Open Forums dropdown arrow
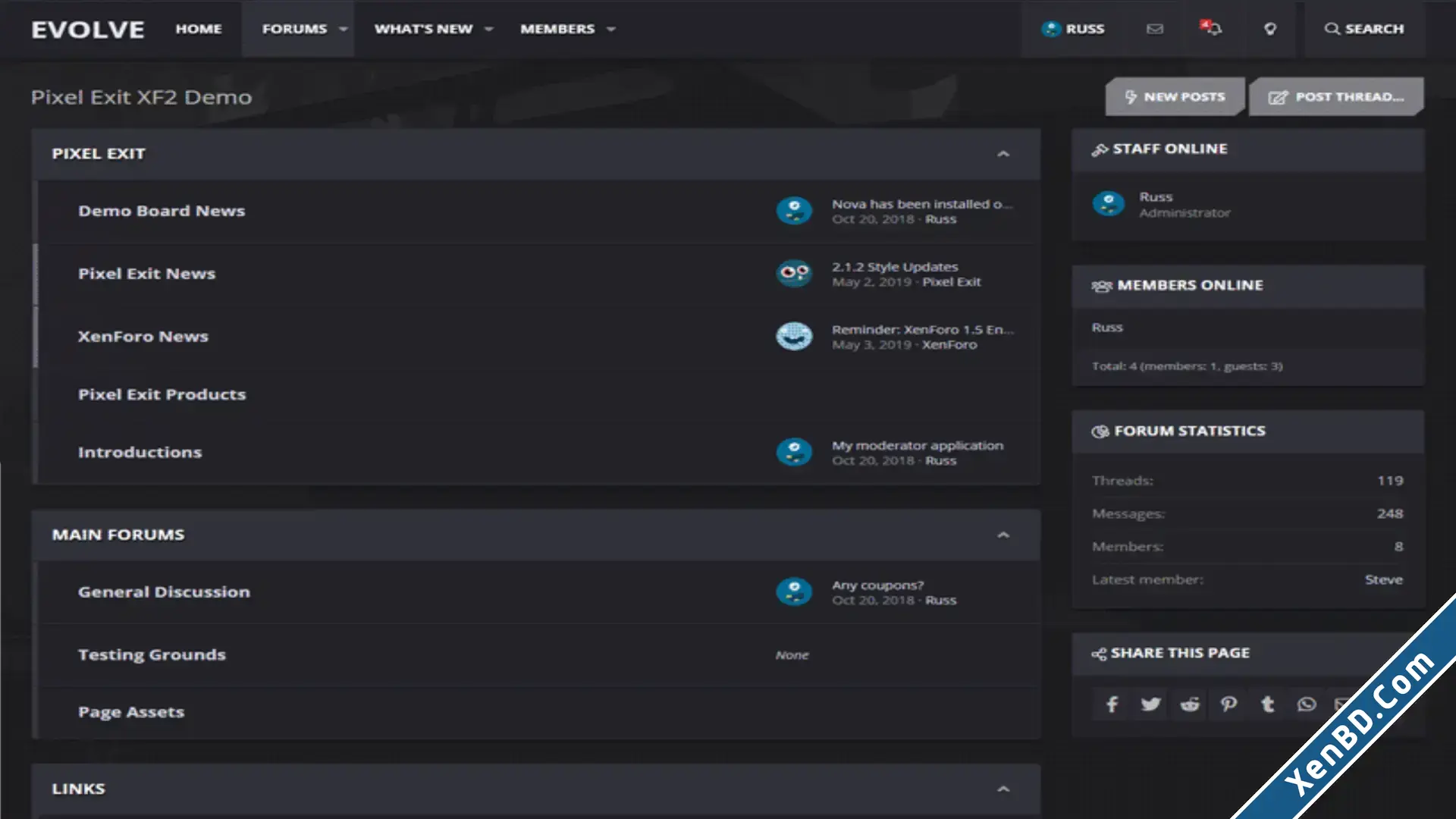The width and height of the screenshot is (1456, 819). click(343, 29)
